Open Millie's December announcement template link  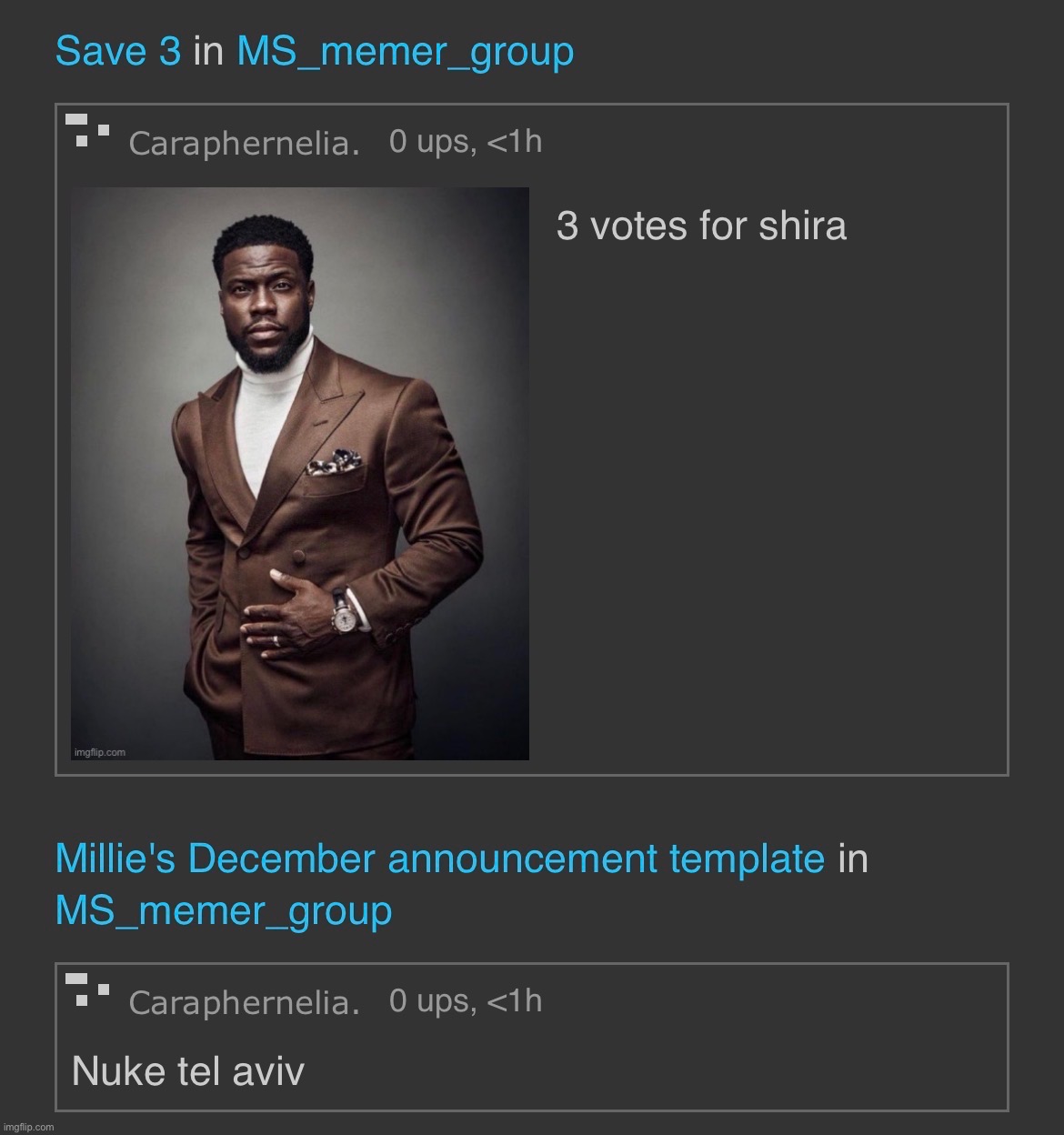tap(440, 859)
